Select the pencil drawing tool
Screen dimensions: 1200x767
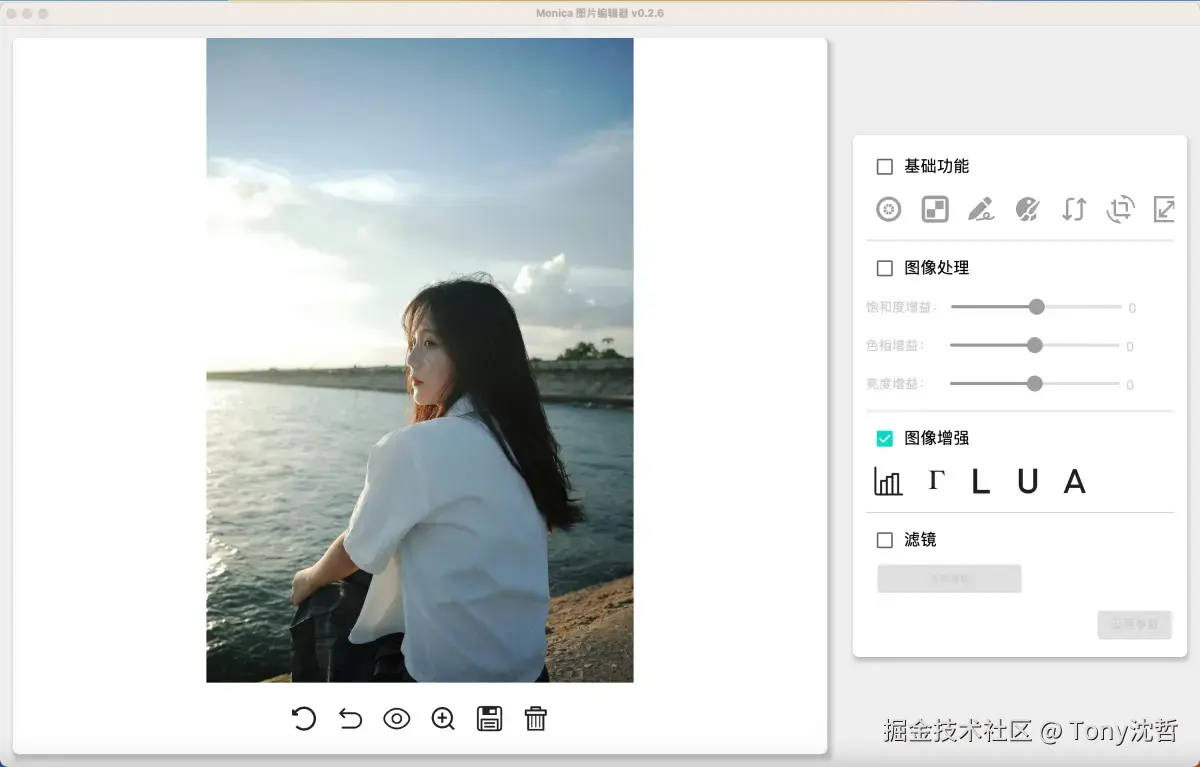(981, 209)
